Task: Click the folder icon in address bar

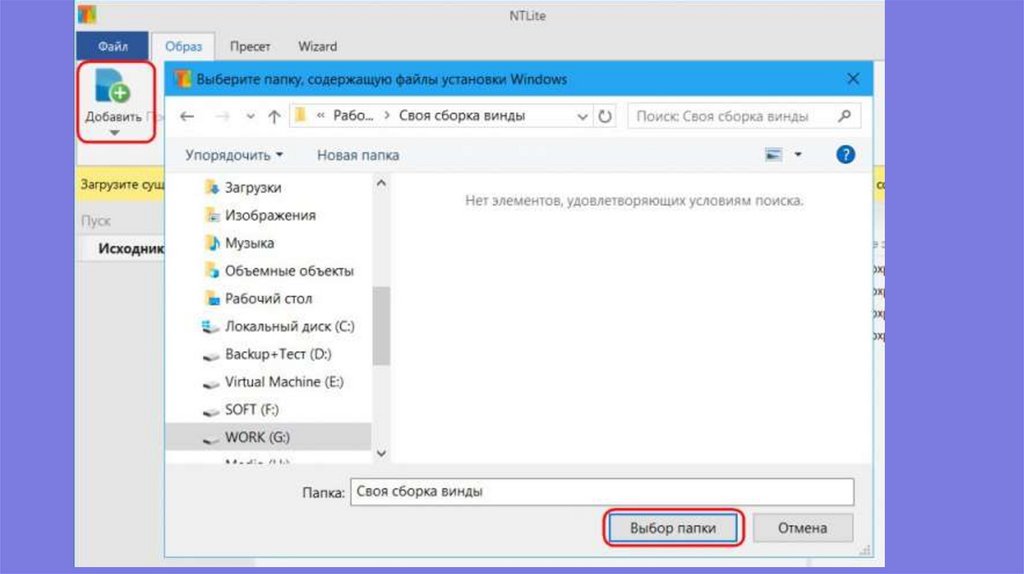Action: tap(300, 116)
